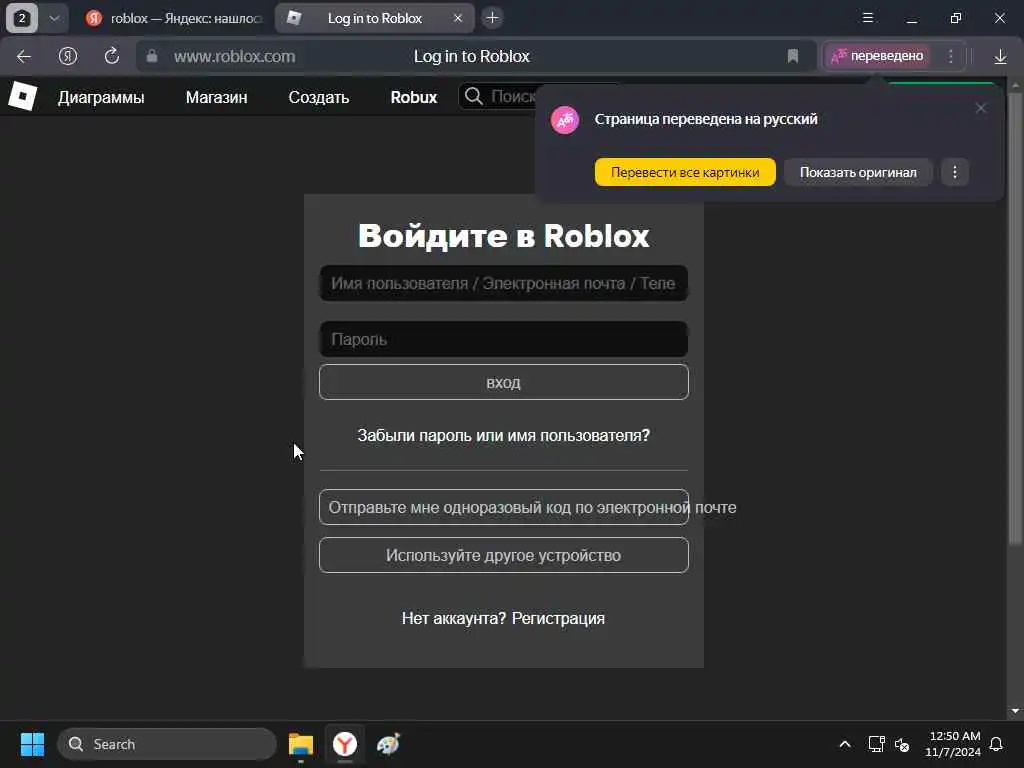
Task: Open the Paint app taskbar icon
Action: pyautogui.click(x=389, y=744)
